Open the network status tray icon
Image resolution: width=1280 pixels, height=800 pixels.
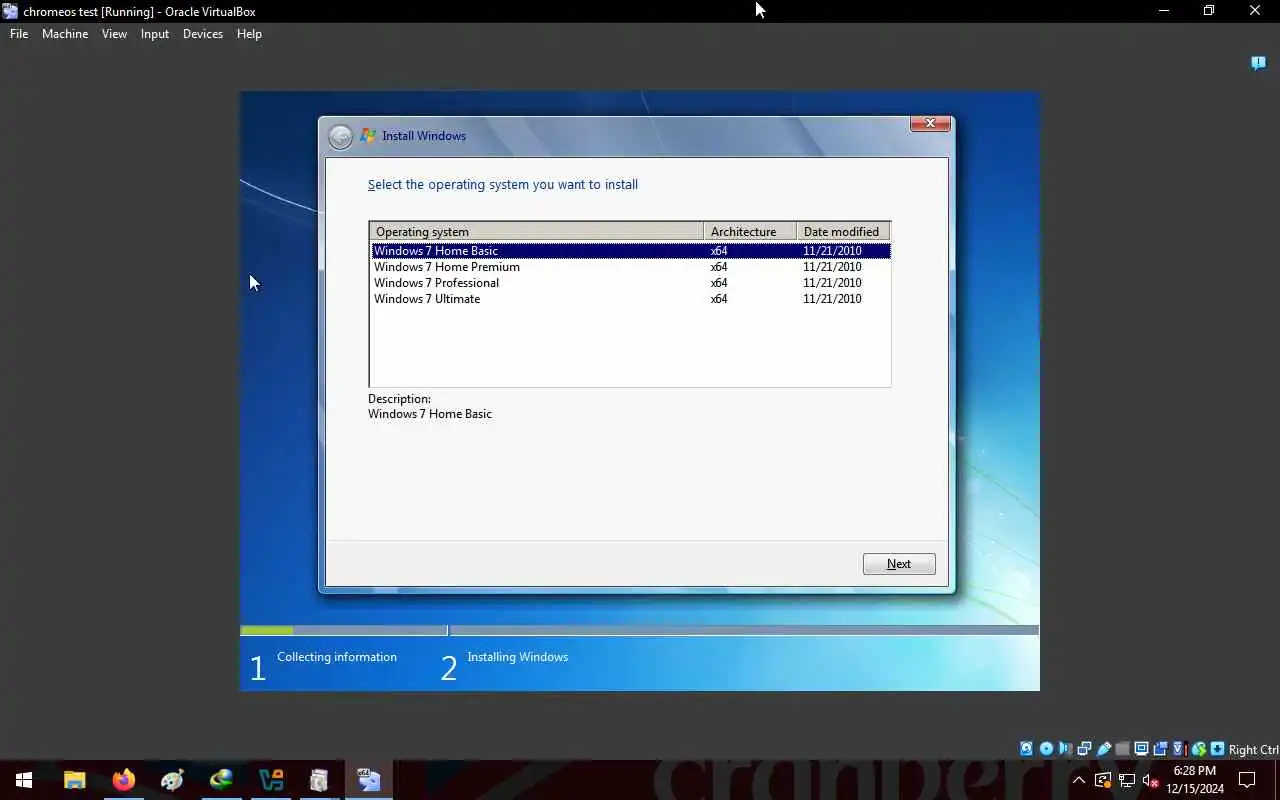click(1127, 780)
